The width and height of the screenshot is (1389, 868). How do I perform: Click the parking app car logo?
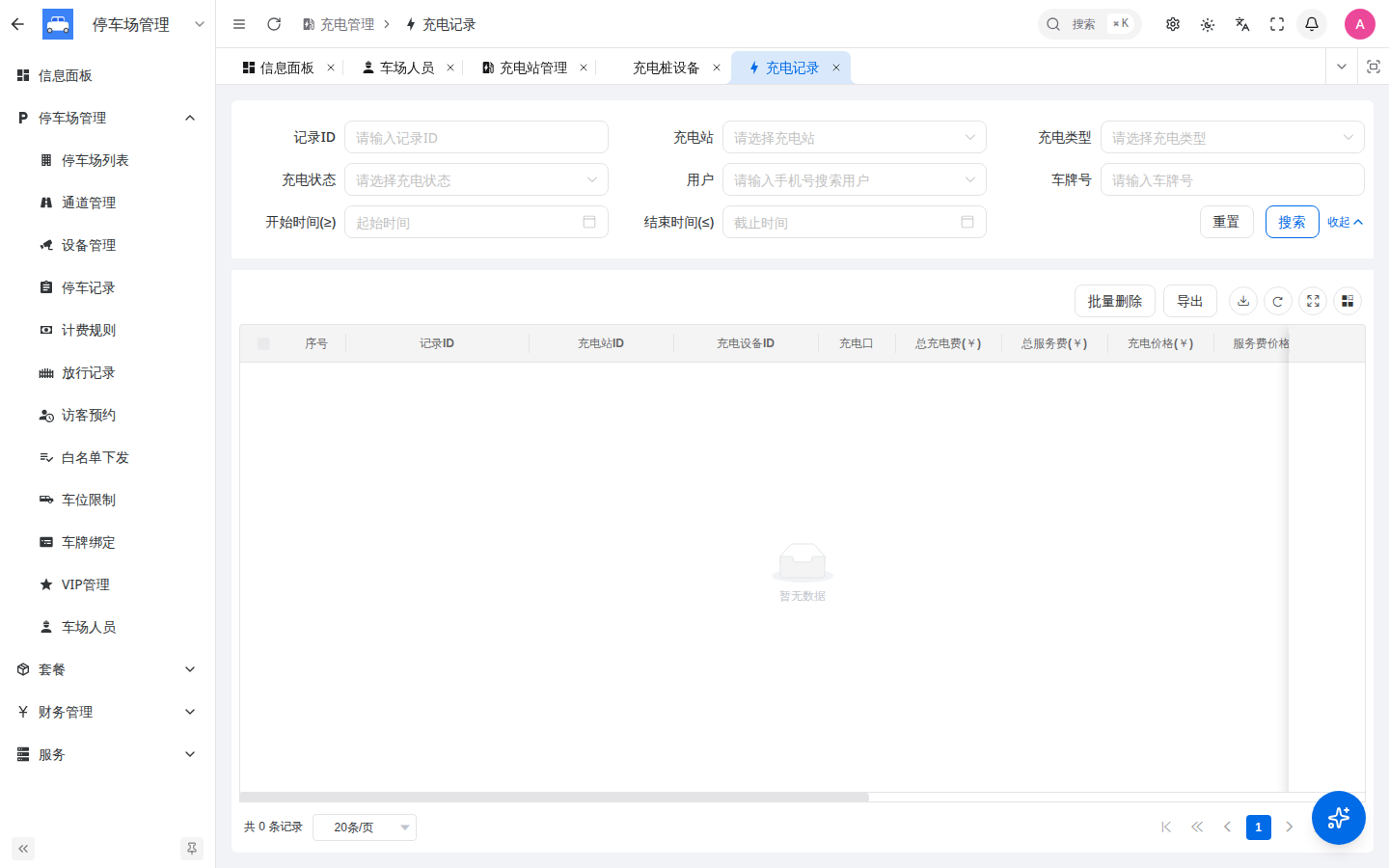click(x=58, y=24)
